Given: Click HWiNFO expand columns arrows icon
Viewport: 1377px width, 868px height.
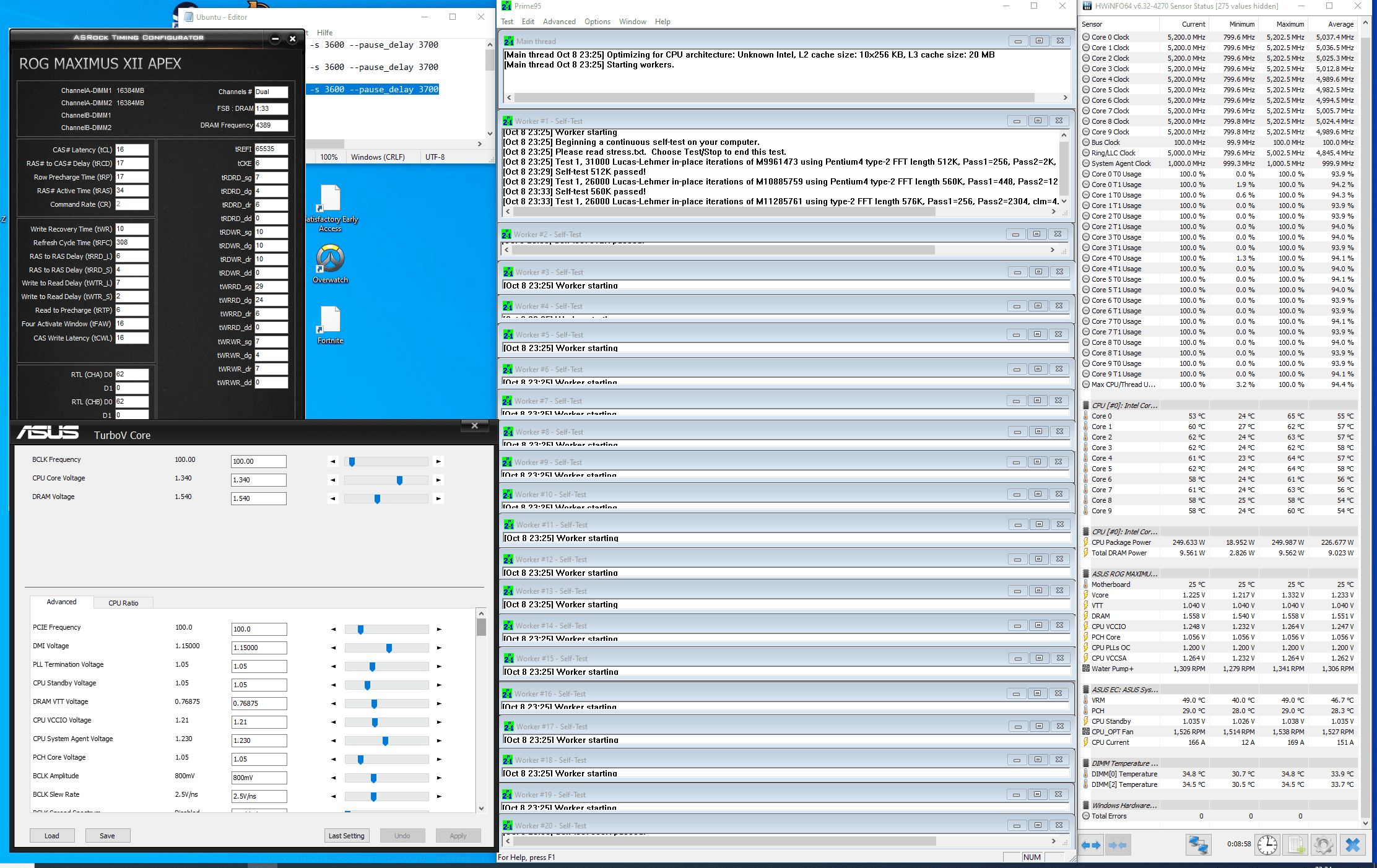Looking at the screenshot, I should coord(1091,844).
